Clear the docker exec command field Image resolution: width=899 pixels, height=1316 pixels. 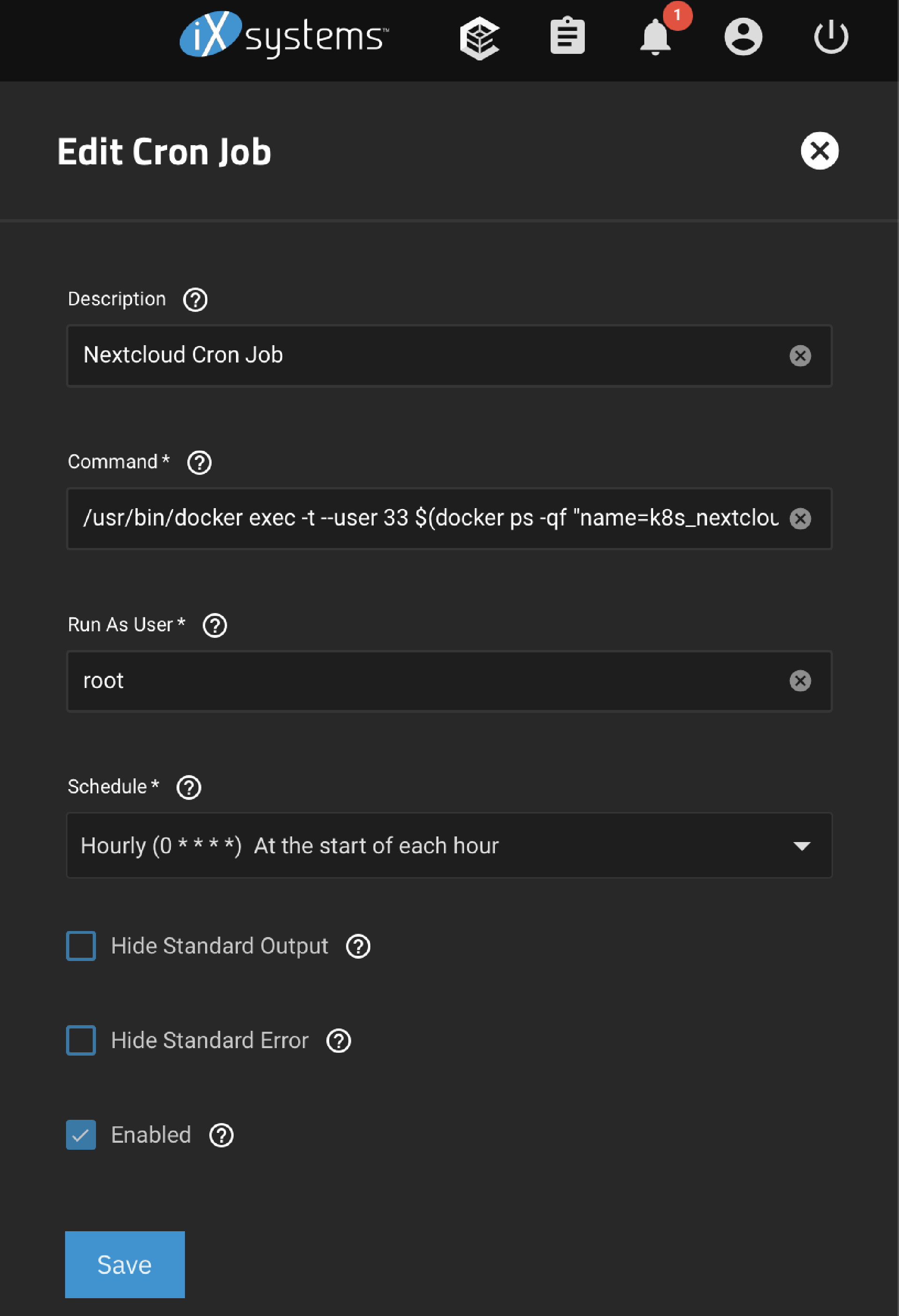point(801,519)
